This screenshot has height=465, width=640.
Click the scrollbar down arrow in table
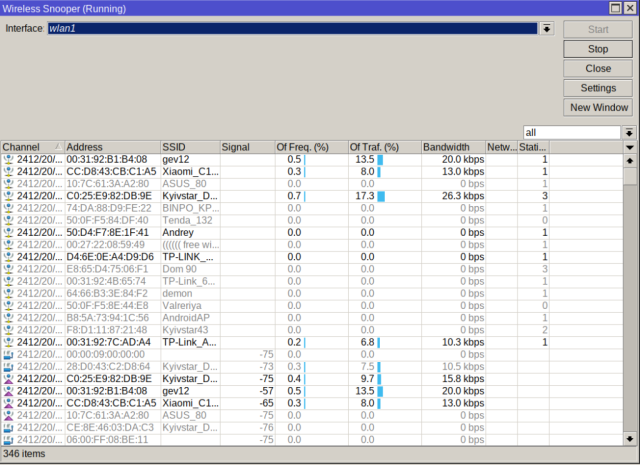(629, 437)
